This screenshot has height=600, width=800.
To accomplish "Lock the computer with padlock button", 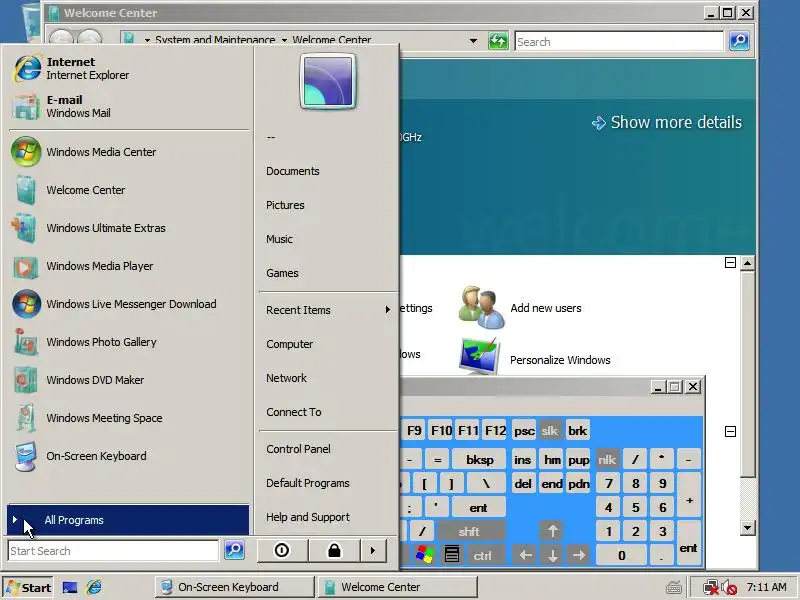I will (x=334, y=551).
